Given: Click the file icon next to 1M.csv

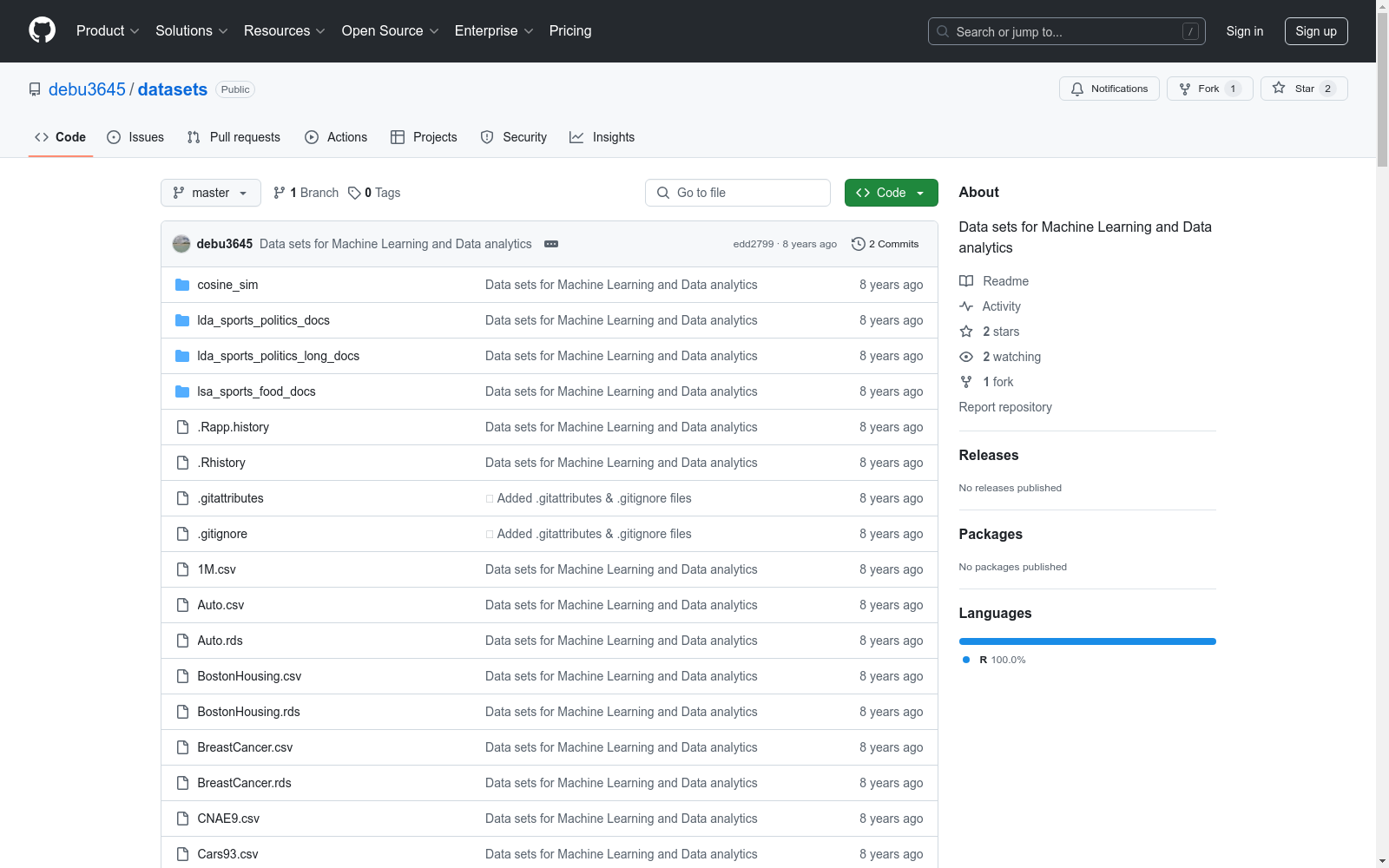Looking at the screenshot, I should pyautogui.click(x=182, y=569).
